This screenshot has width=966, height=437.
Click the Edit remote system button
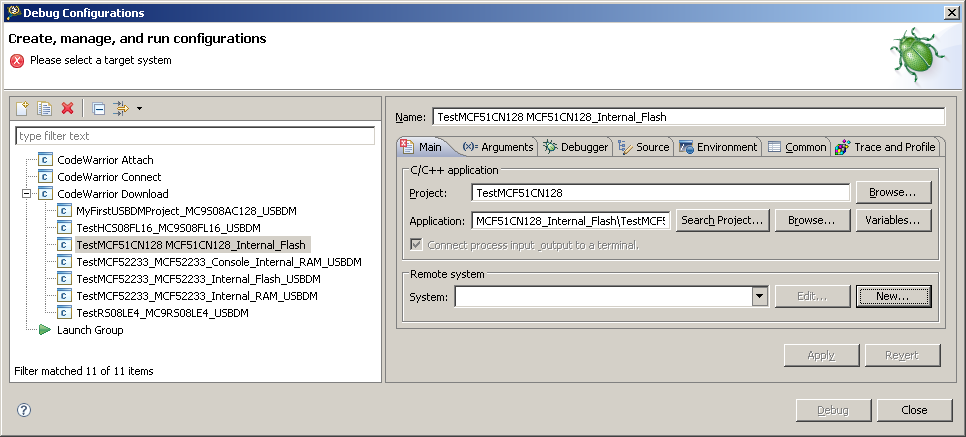(x=813, y=296)
